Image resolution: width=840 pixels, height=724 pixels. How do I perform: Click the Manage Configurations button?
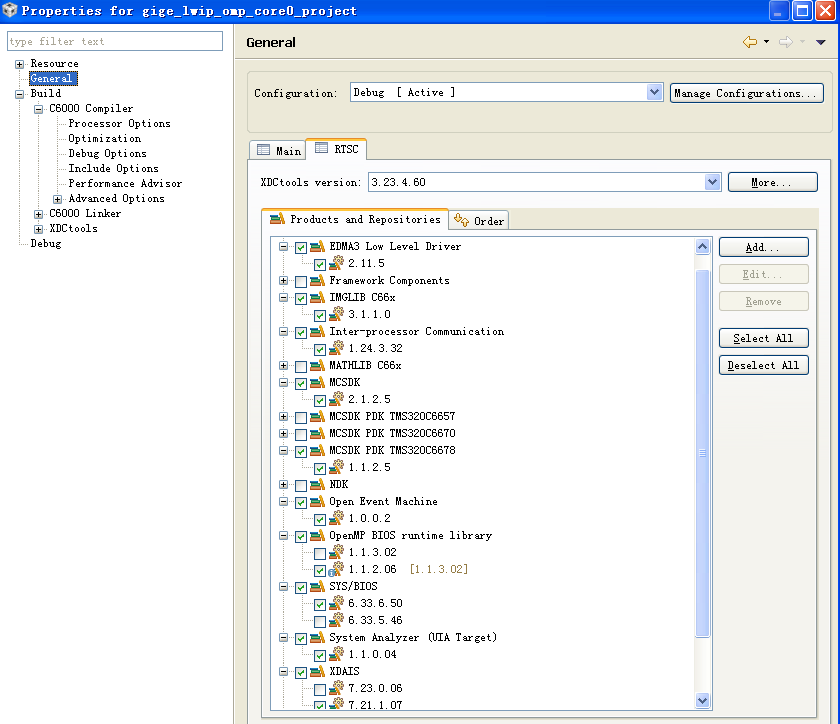(x=746, y=93)
